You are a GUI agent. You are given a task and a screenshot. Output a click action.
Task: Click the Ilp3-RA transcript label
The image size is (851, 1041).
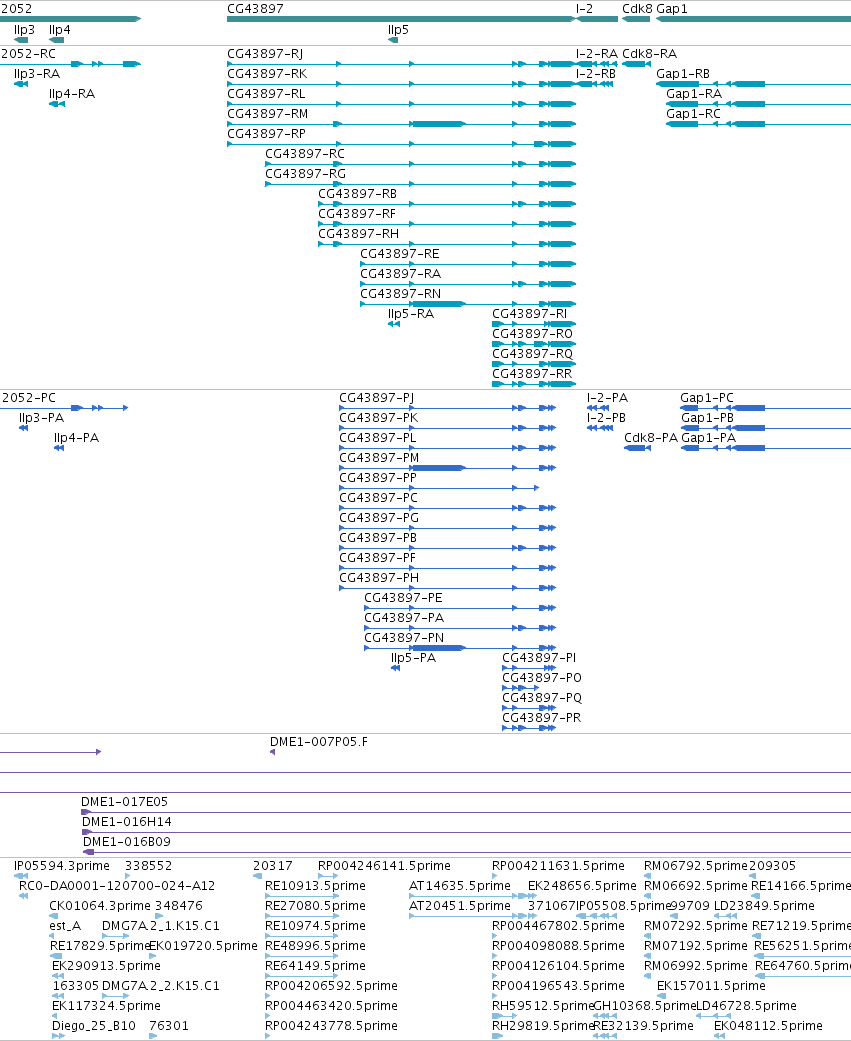coord(37,74)
